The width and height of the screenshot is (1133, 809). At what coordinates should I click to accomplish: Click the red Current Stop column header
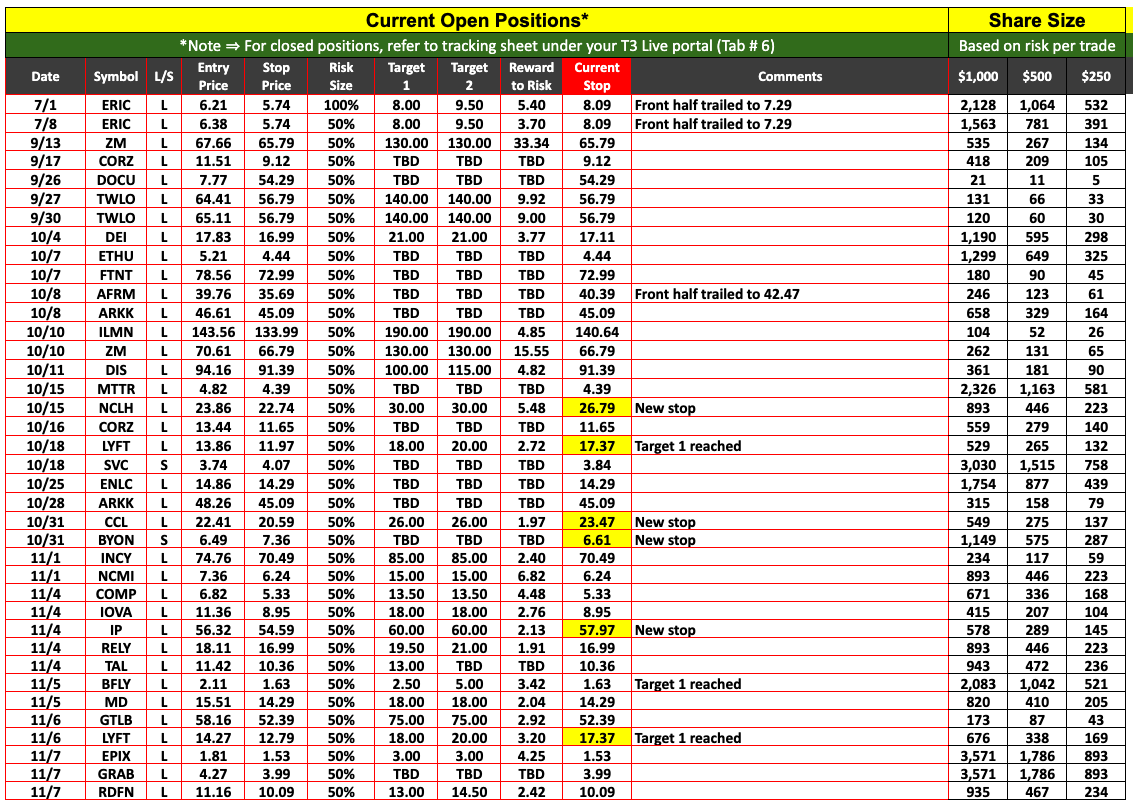(x=596, y=76)
